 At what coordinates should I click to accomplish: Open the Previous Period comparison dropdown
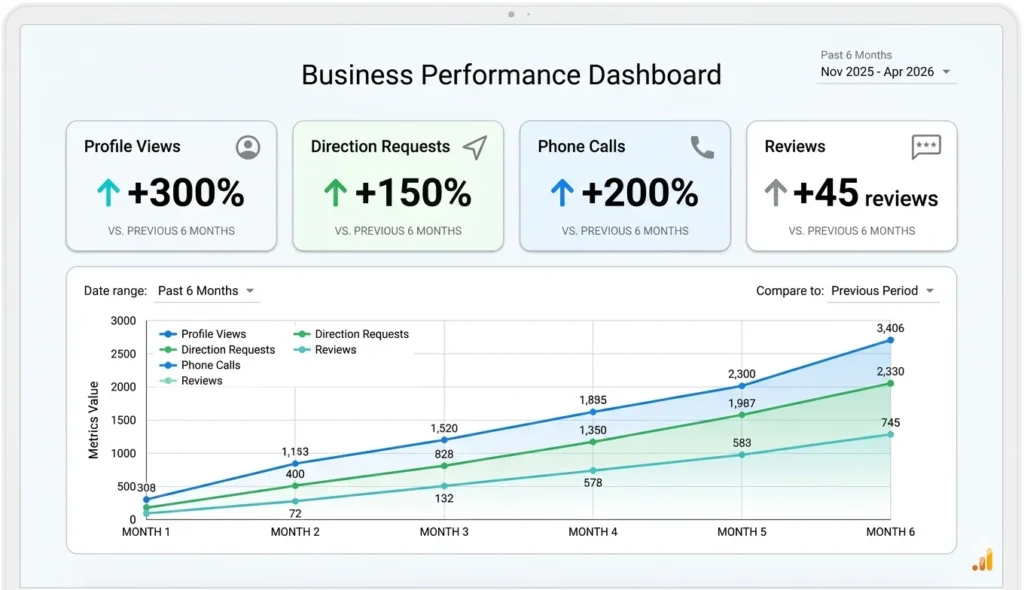point(882,290)
